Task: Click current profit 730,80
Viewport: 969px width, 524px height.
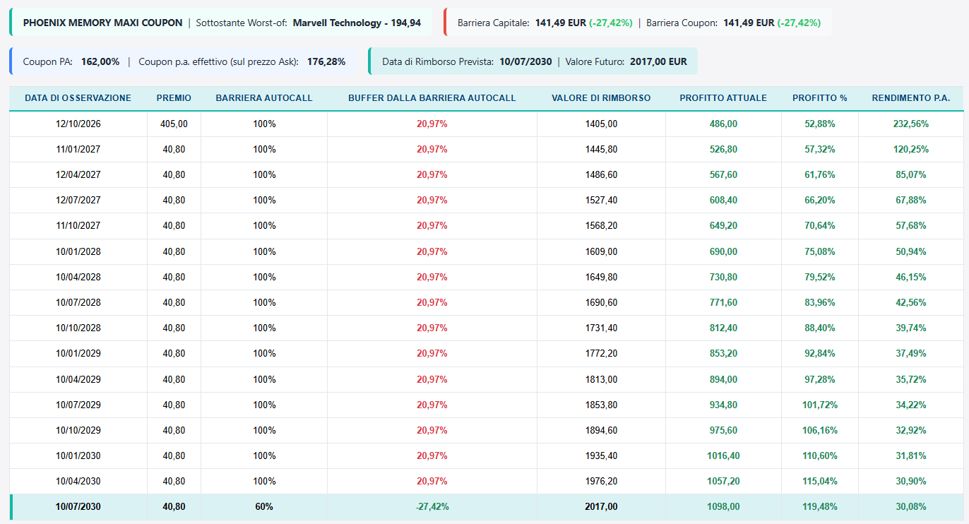Action: [x=723, y=277]
